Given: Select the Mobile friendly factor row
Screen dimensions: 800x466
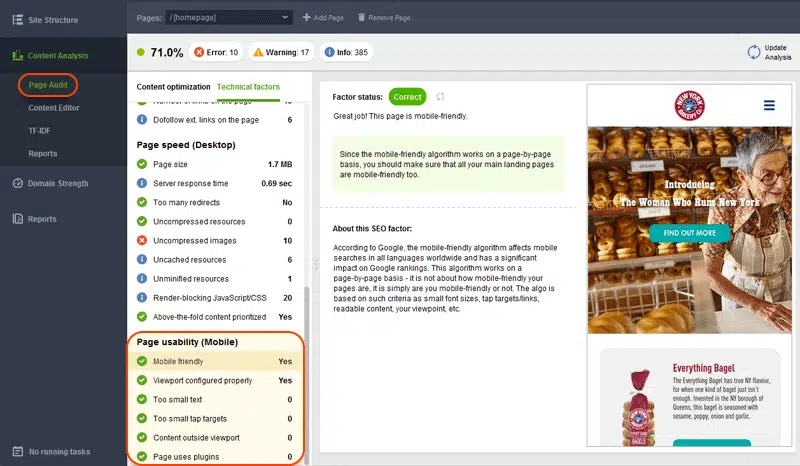Looking at the screenshot, I should click(215, 362).
